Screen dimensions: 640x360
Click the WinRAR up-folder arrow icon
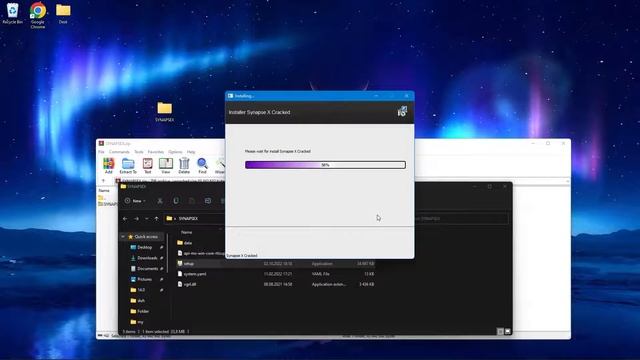point(104,180)
